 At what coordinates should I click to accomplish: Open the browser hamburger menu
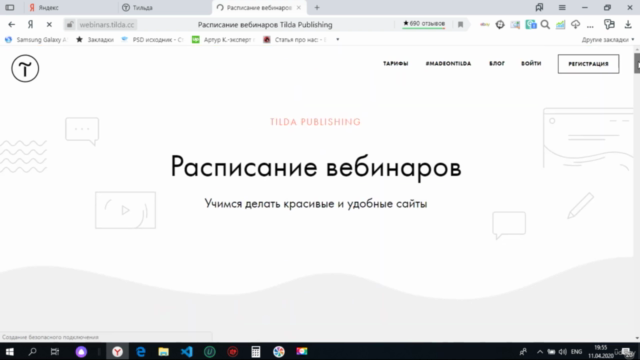click(x=562, y=7)
